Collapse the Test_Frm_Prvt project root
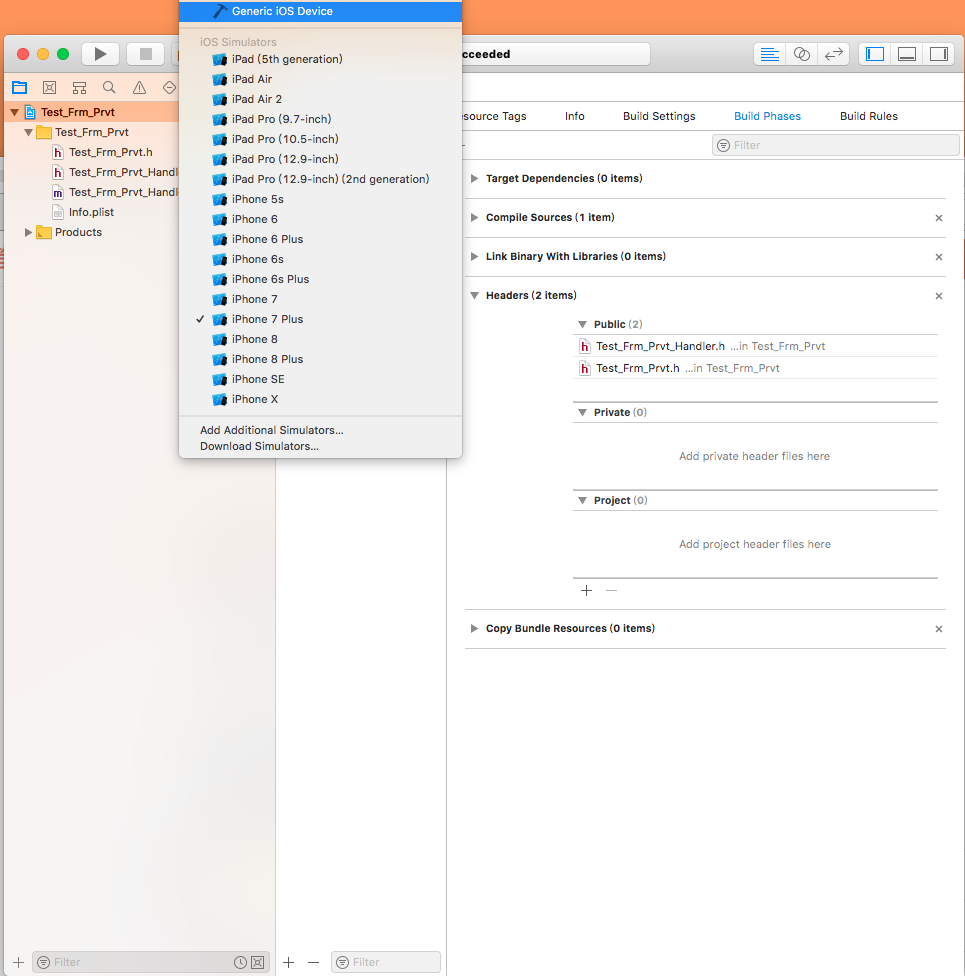This screenshot has height=976, width=965. (14, 113)
